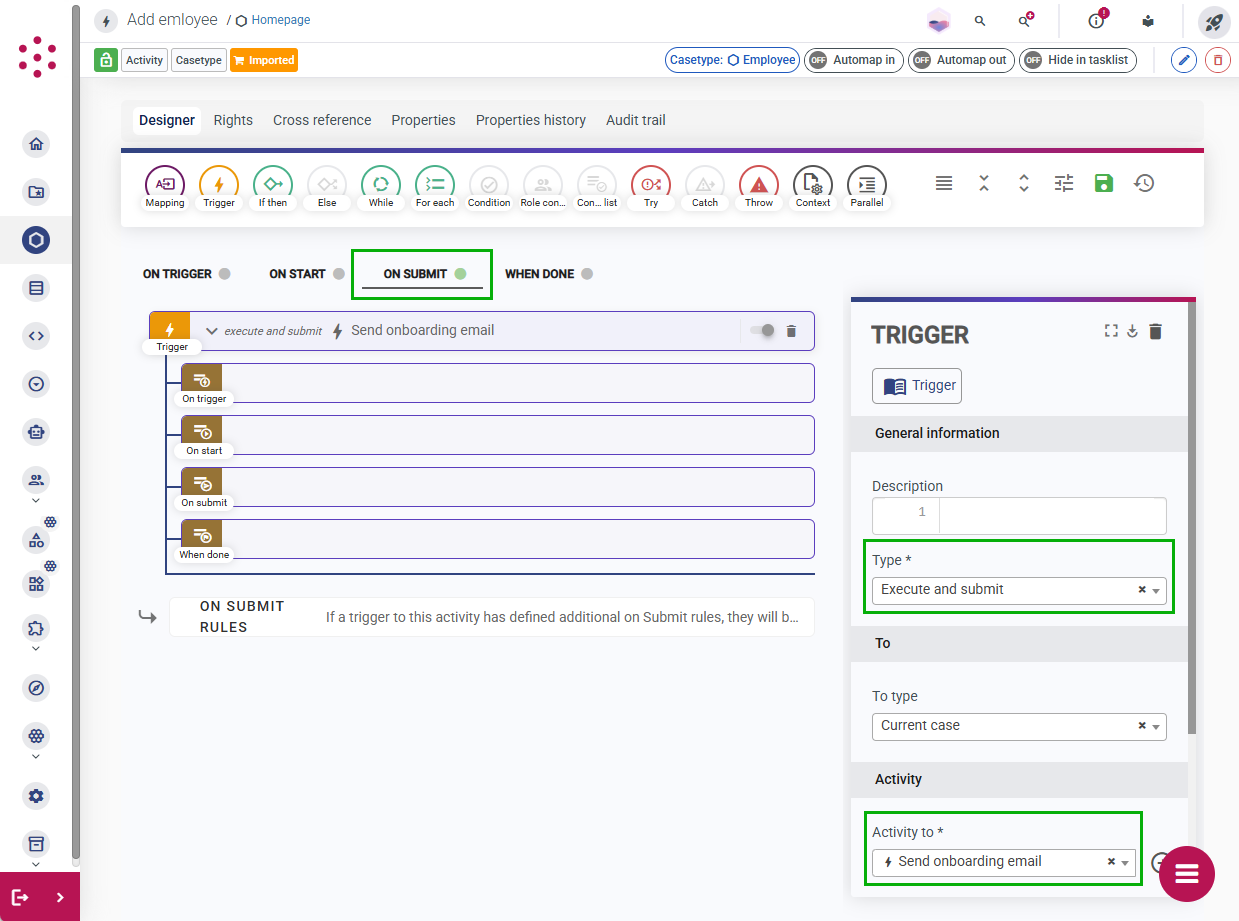Save the designer with the green disk icon
This screenshot has width=1239, height=921.
pyautogui.click(x=1104, y=183)
